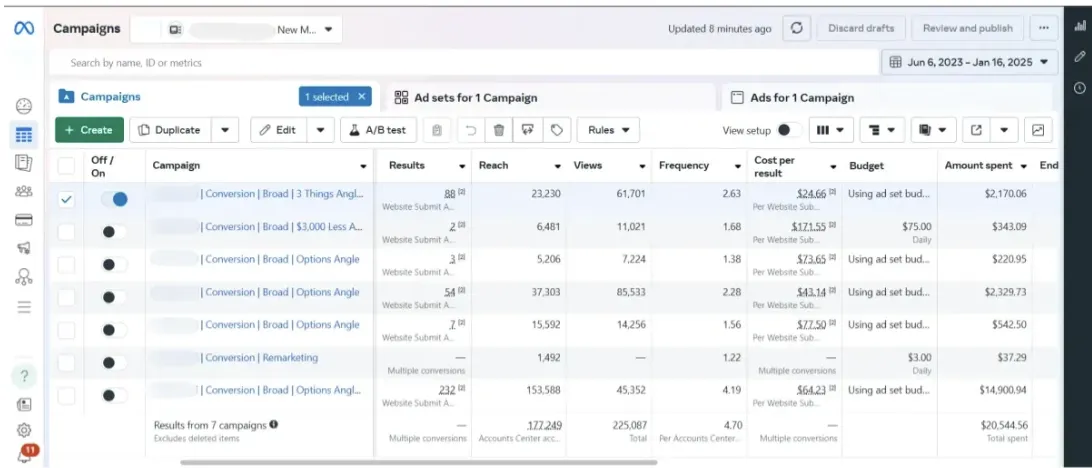Screen dimensions: 1092x468
Task: Check the box for Conversion Remarketing campaign
Action: (66, 363)
